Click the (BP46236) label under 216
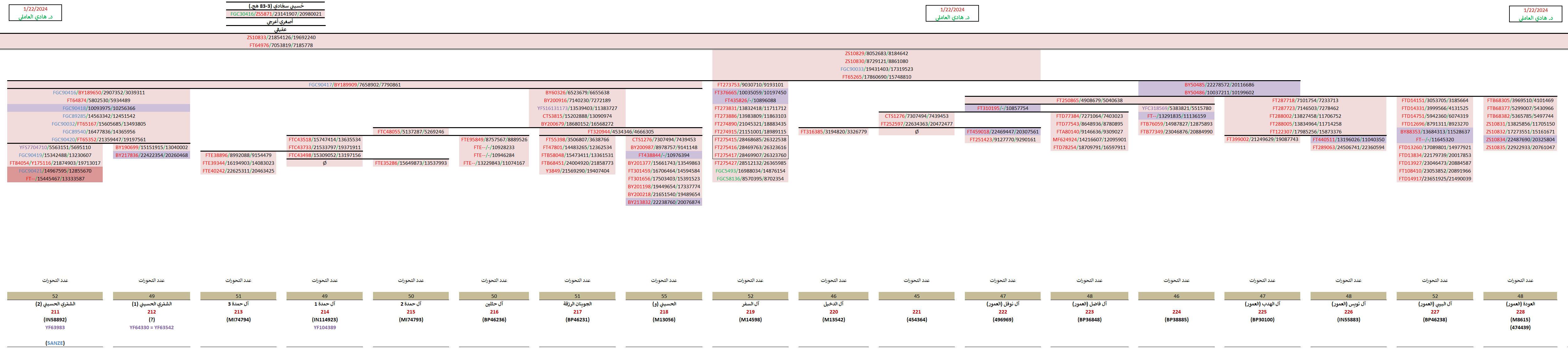This screenshot has width=1568, height=353. (494, 319)
